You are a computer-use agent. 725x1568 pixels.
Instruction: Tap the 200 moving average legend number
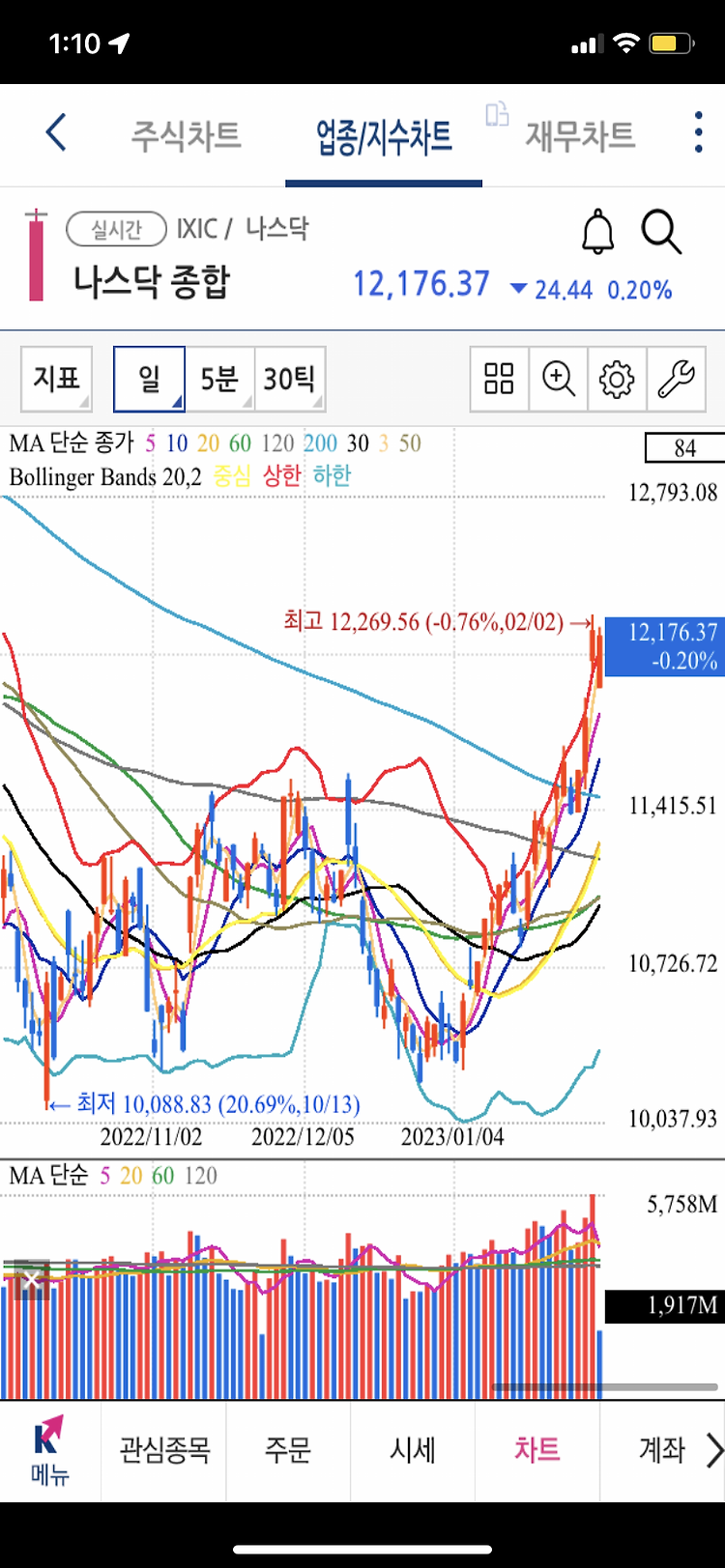tap(320, 443)
